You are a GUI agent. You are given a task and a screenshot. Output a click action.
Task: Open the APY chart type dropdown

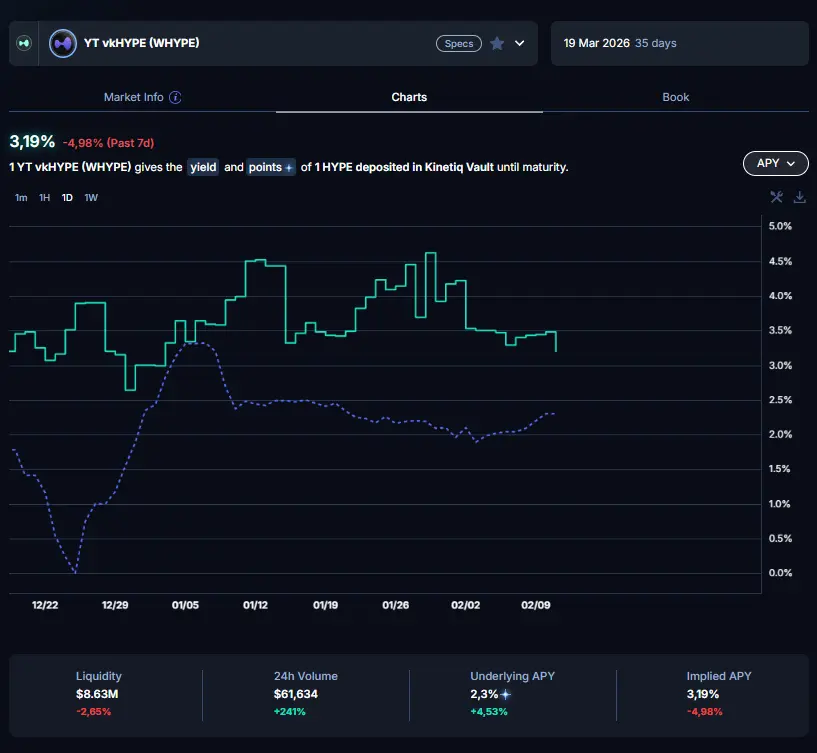coord(775,163)
